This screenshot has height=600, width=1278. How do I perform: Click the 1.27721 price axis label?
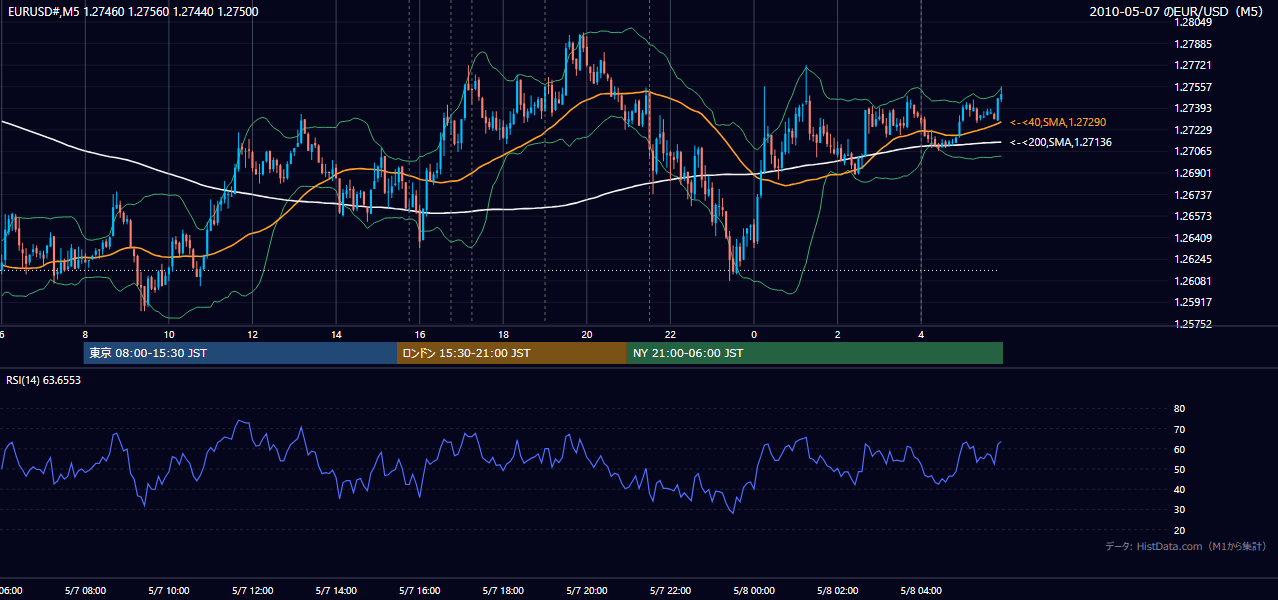1192,65
